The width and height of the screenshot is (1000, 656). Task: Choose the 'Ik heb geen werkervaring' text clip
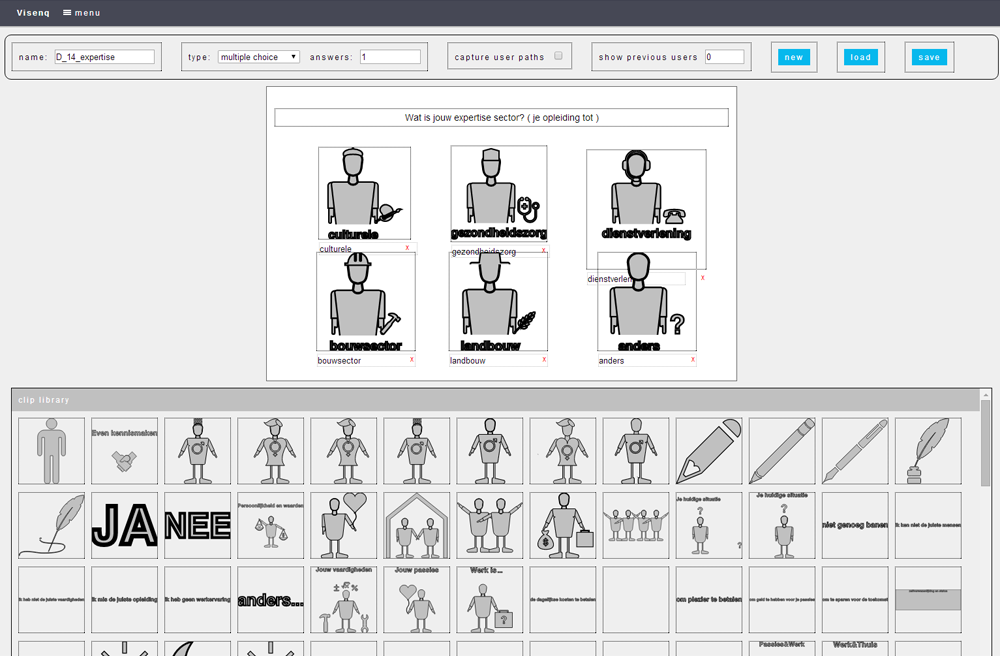197,600
